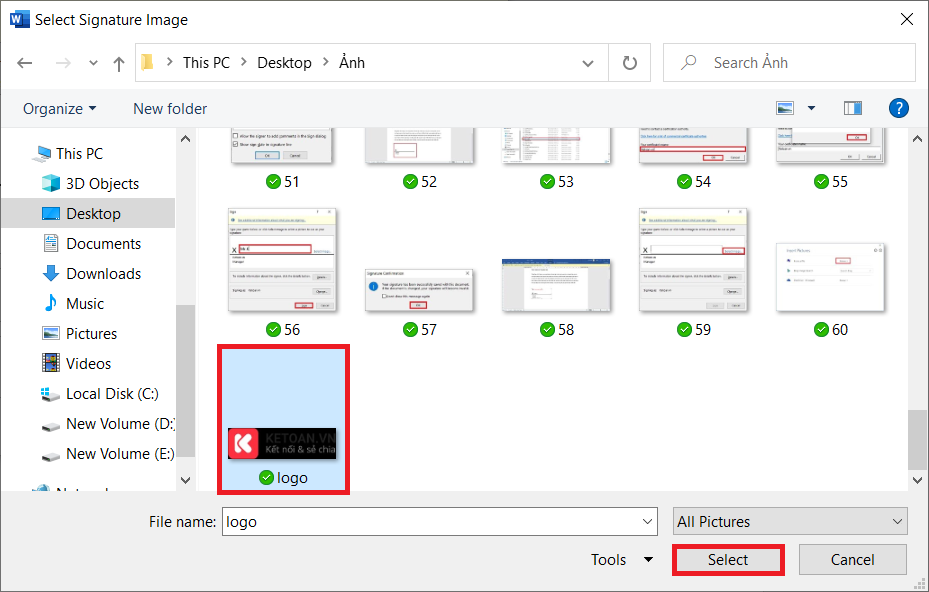
Task: Open Documents in the navigation pane
Action: 103,244
